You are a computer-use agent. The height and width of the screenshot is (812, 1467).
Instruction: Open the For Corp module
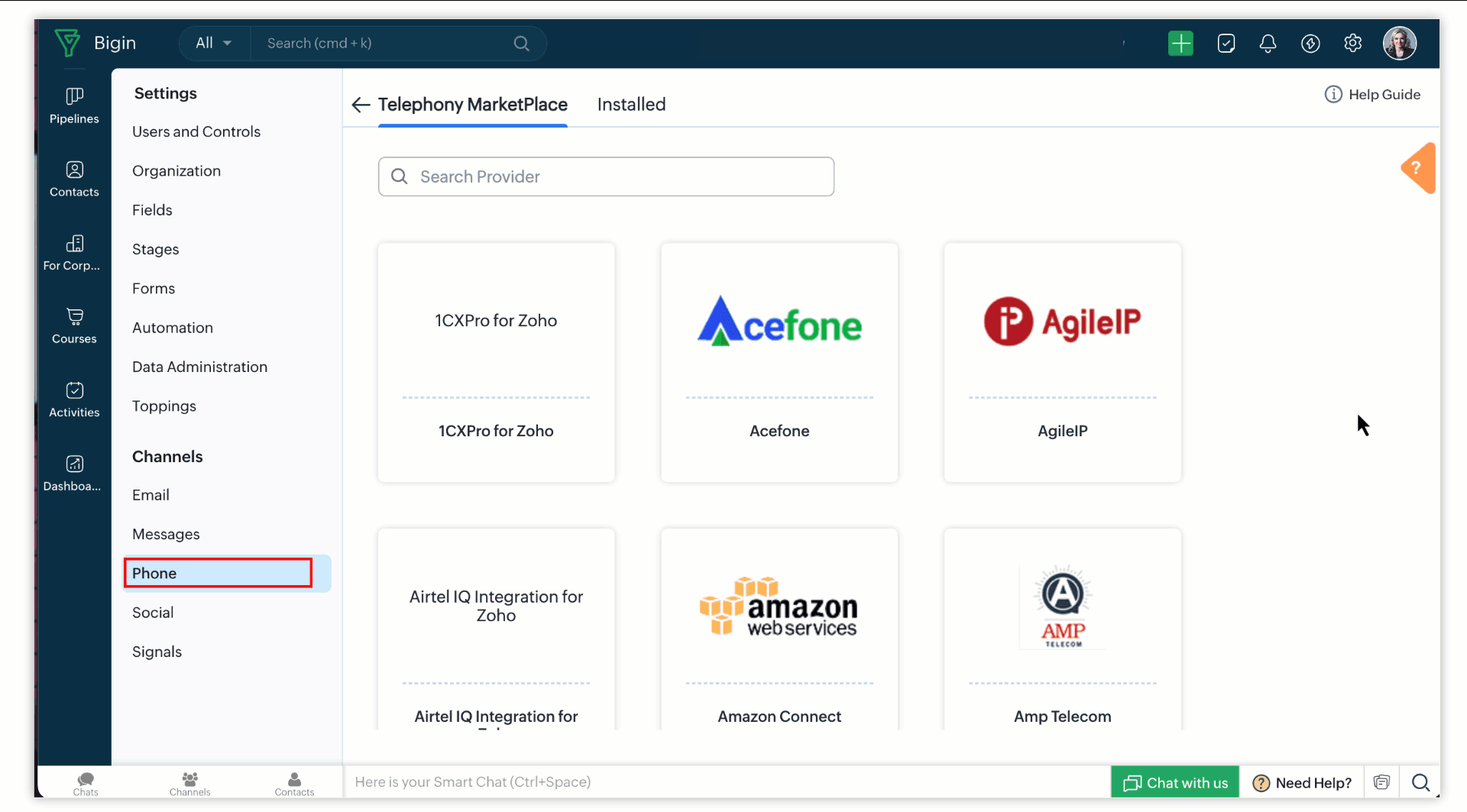click(74, 253)
